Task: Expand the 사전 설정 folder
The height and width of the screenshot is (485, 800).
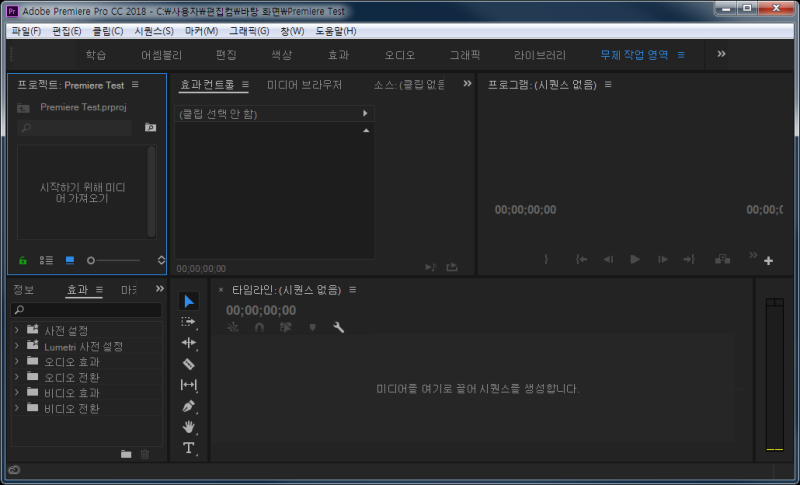Action: click(x=16, y=330)
